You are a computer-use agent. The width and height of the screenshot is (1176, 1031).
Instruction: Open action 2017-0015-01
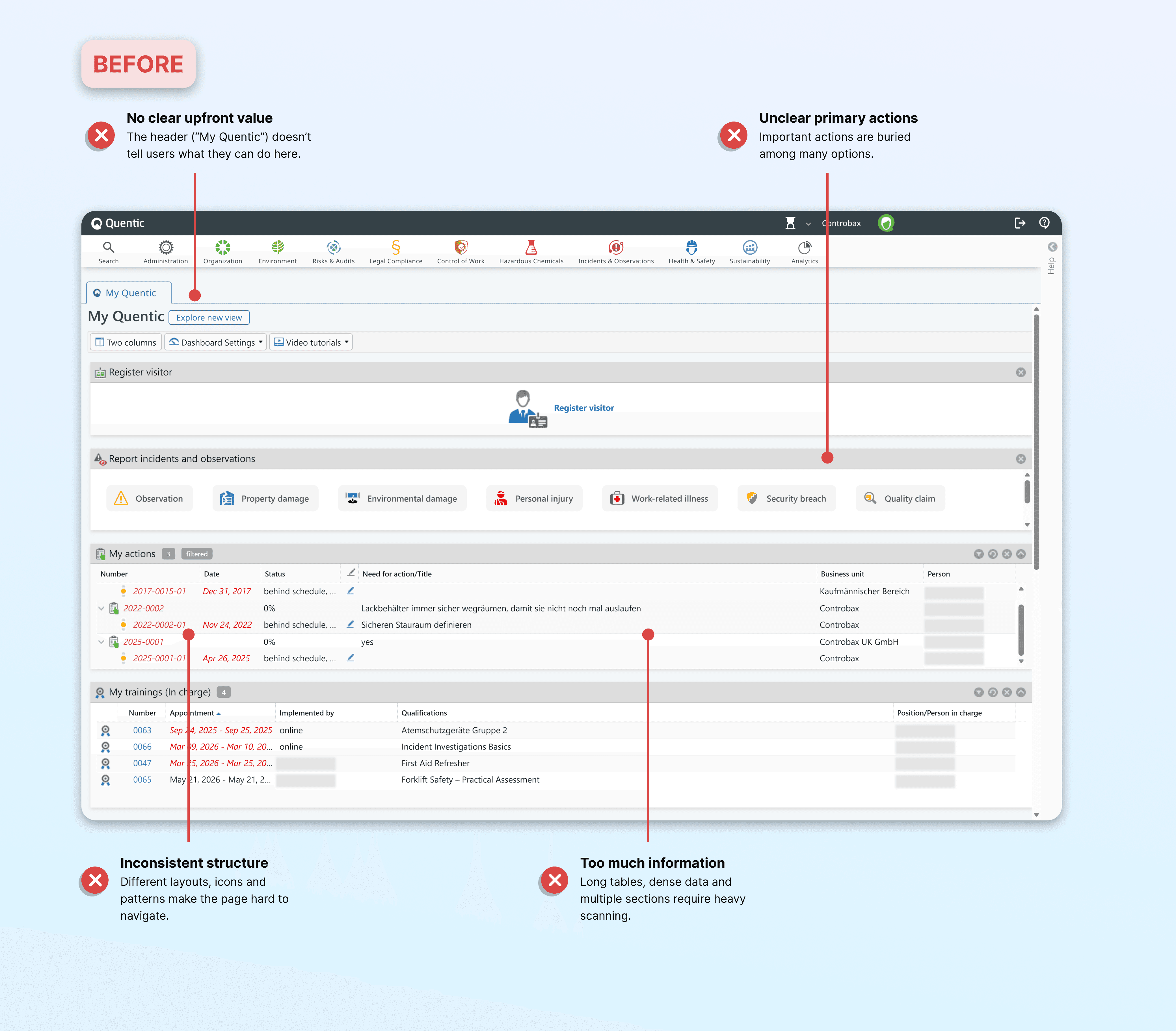159,592
